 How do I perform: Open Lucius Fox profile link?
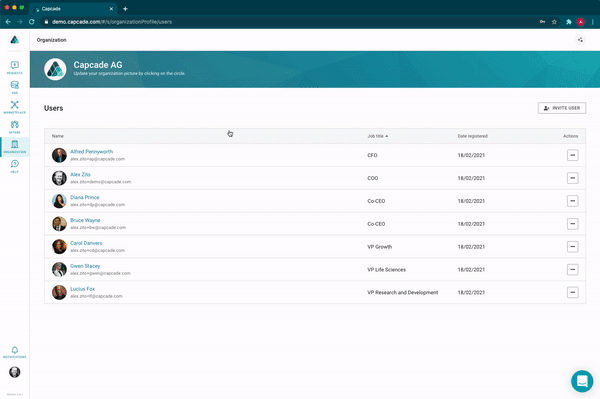[82, 289]
